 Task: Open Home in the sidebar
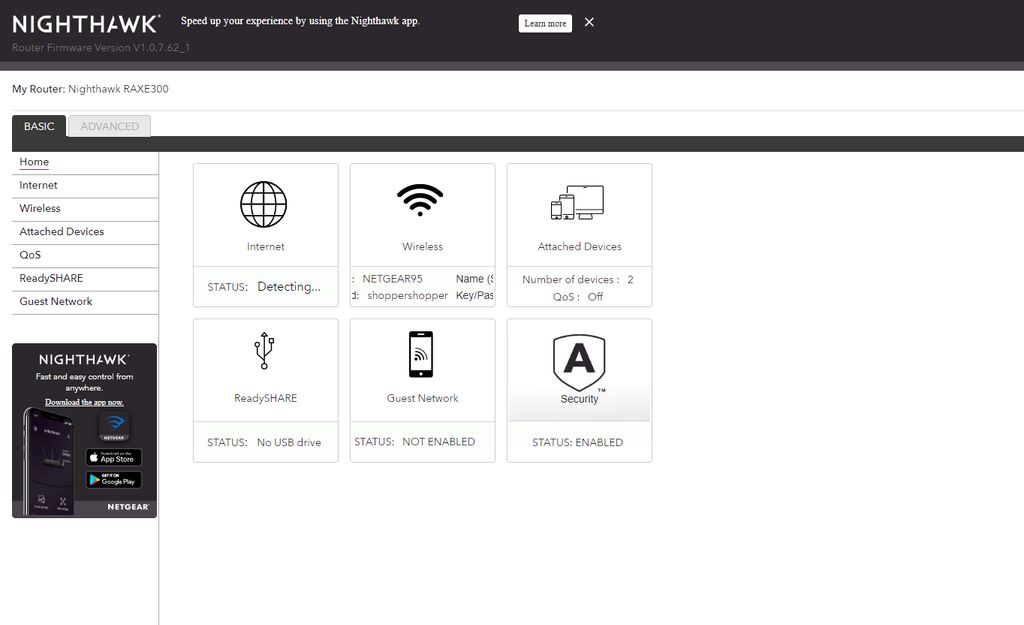pyautogui.click(x=34, y=162)
